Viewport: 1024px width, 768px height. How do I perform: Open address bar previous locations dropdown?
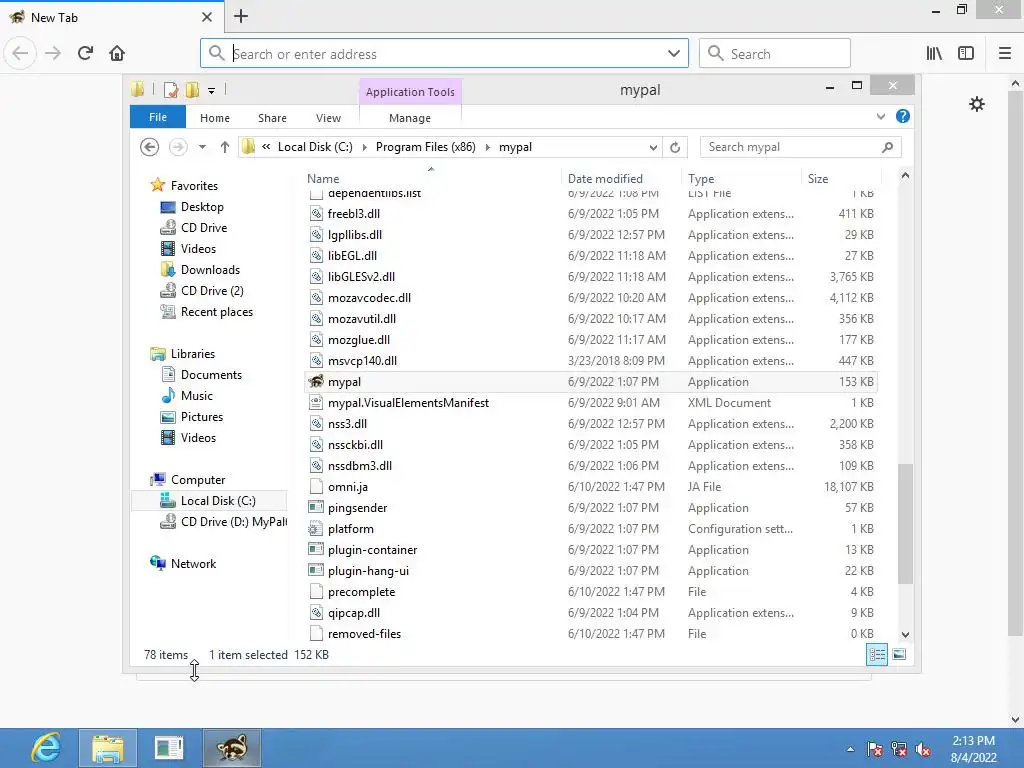652,148
